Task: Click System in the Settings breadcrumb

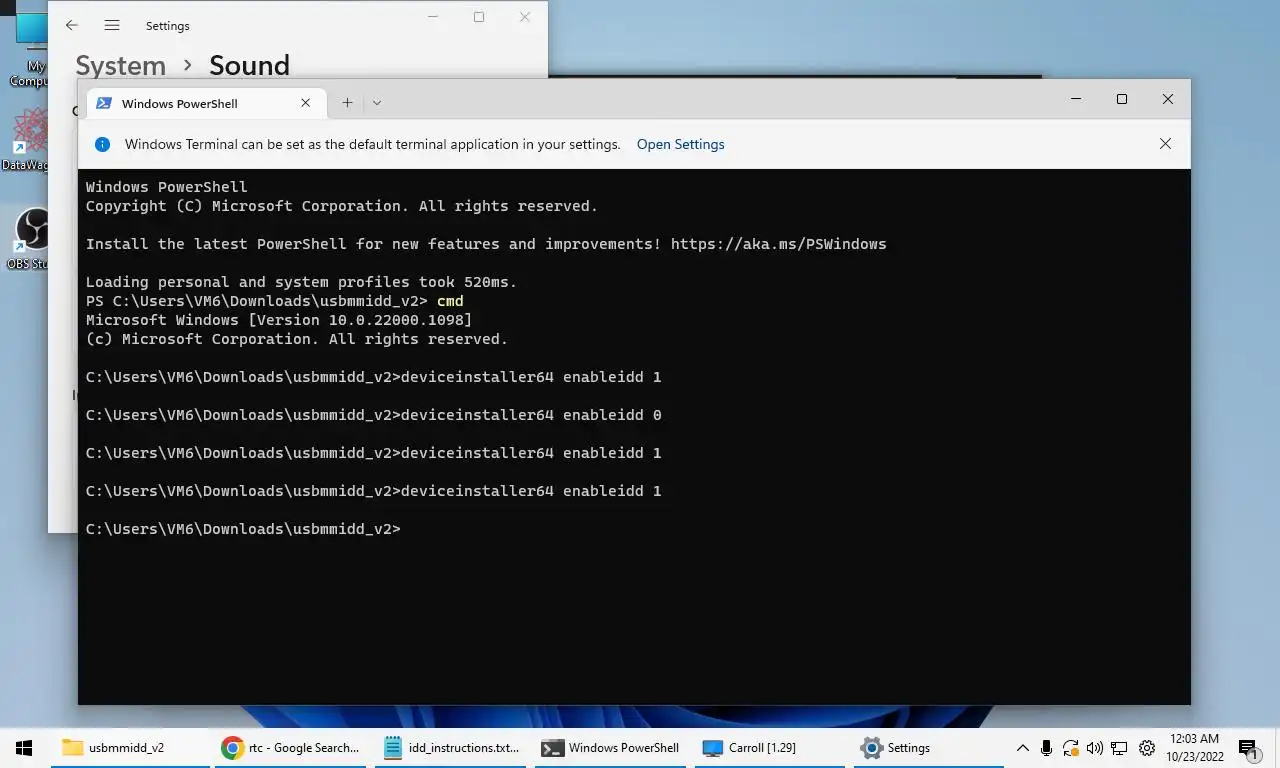Action: (121, 65)
